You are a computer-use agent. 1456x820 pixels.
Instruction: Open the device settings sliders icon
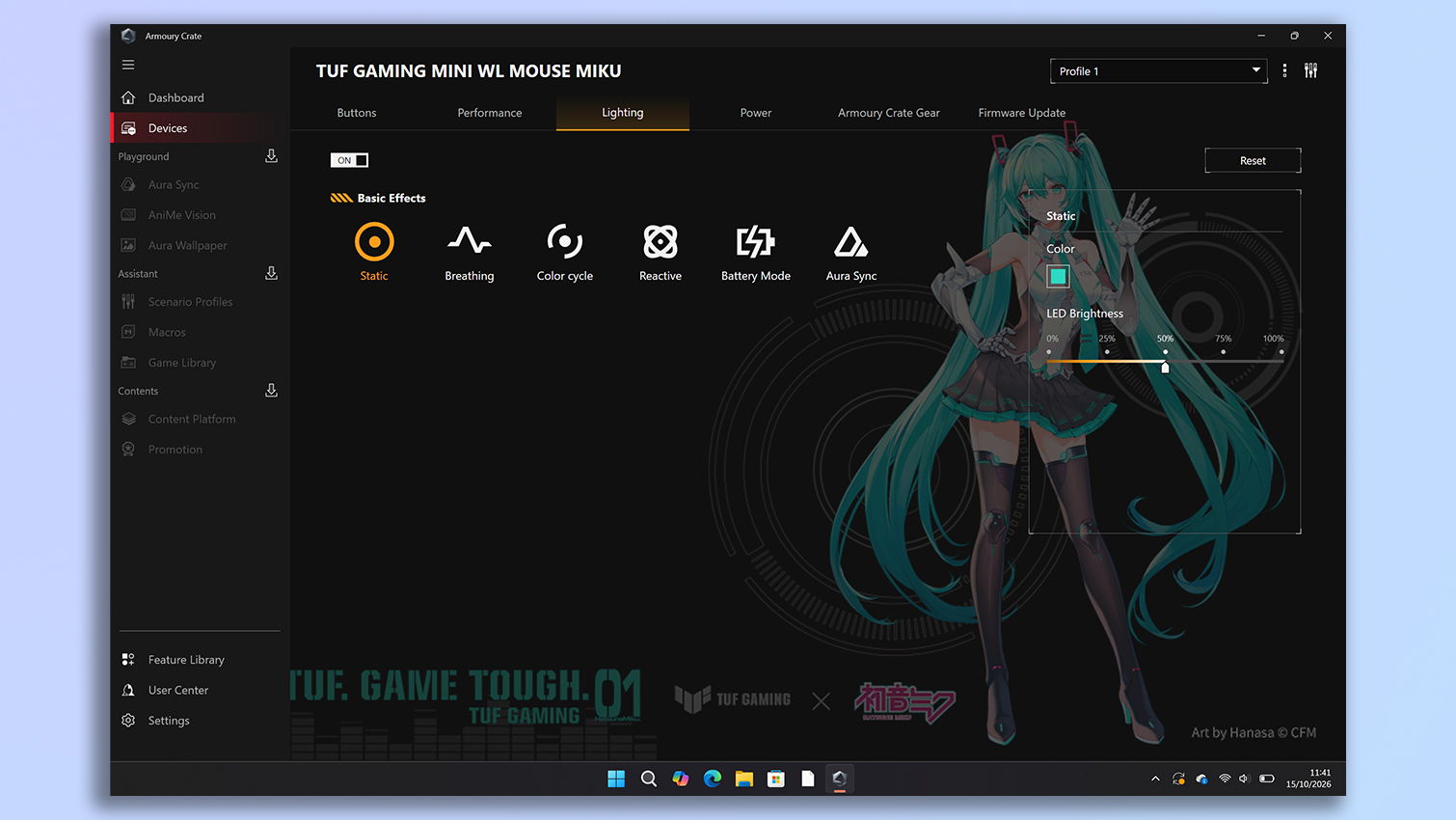click(x=1310, y=70)
